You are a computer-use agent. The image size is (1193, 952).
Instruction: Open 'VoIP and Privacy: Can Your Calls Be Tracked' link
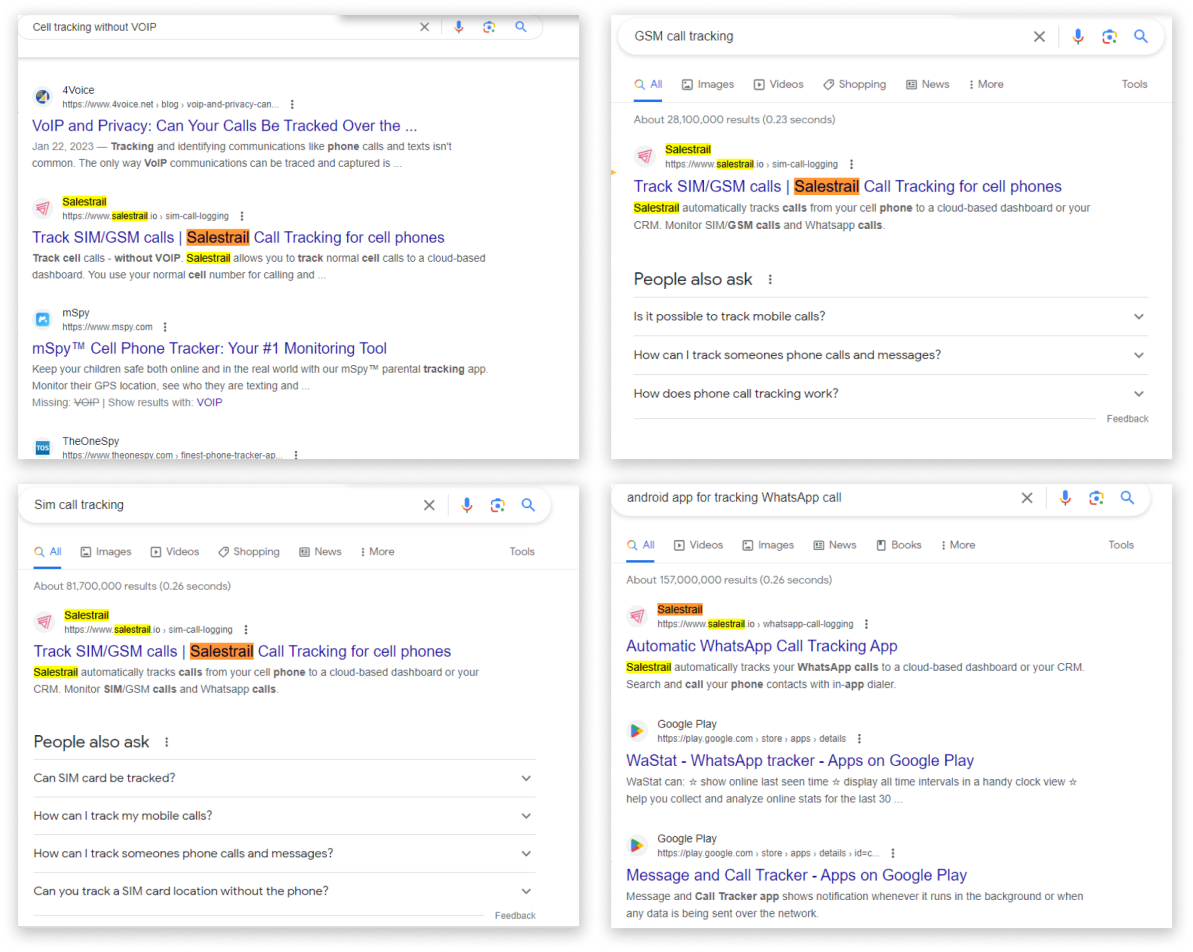click(x=224, y=126)
